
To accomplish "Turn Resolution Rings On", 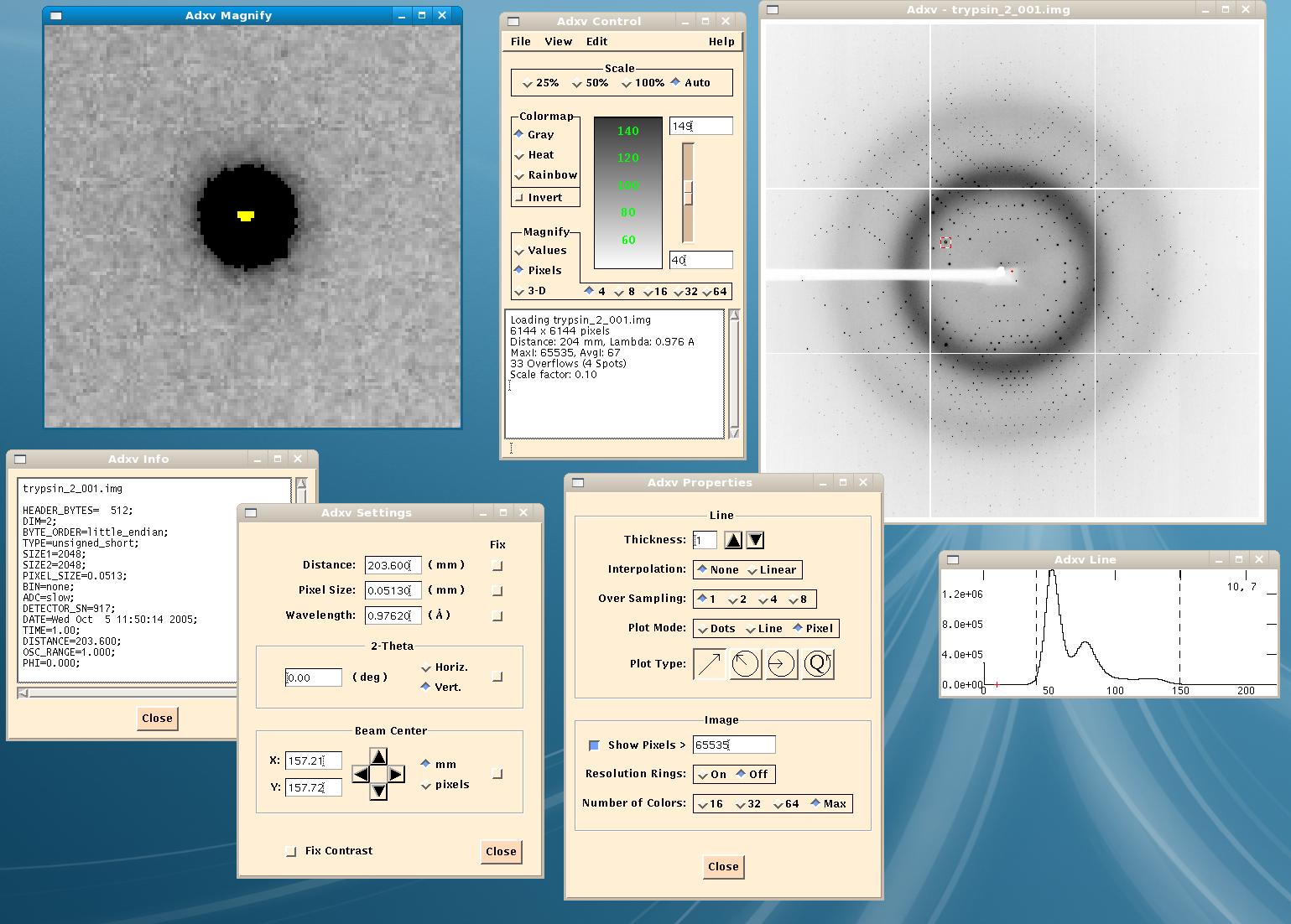I will (712, 775).
